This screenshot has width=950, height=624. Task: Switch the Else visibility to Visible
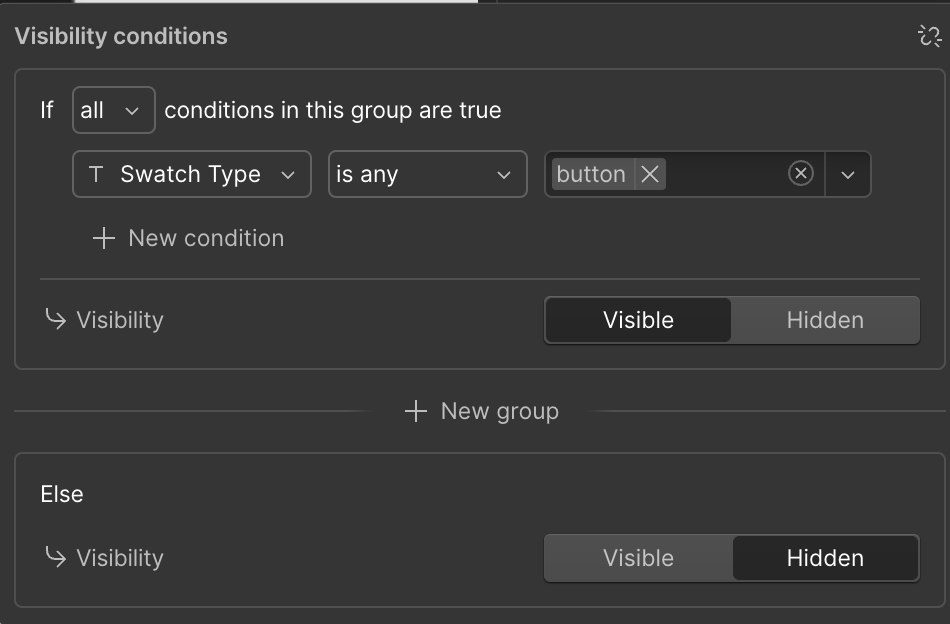click(638, 558)
